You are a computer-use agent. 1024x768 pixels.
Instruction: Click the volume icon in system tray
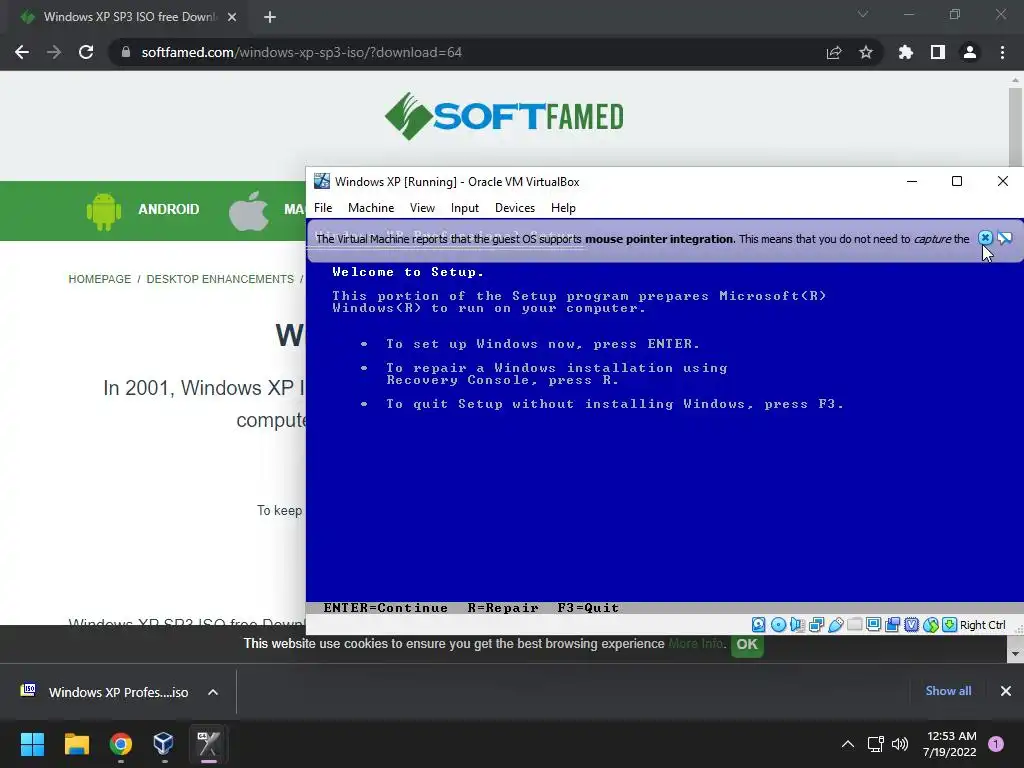coord(900,744)
